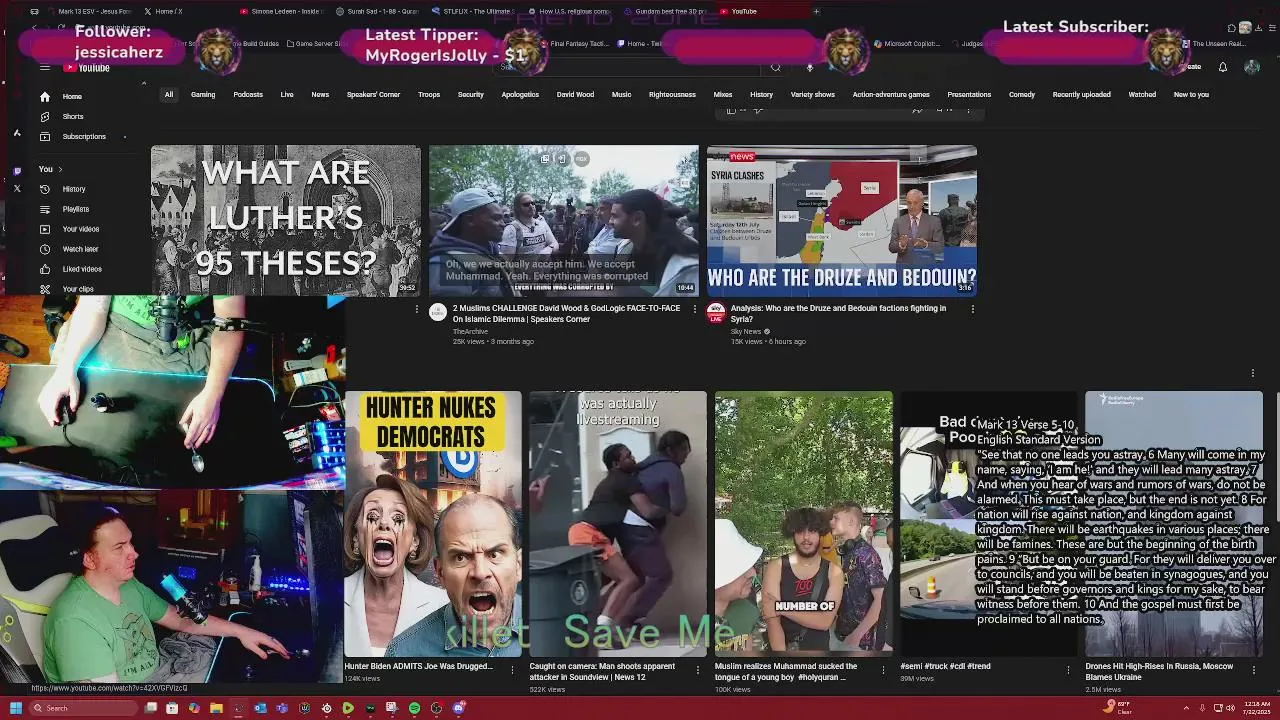Select the Live filter chip
This screenshot has width=1280, height=720.
tap(287, 95)
